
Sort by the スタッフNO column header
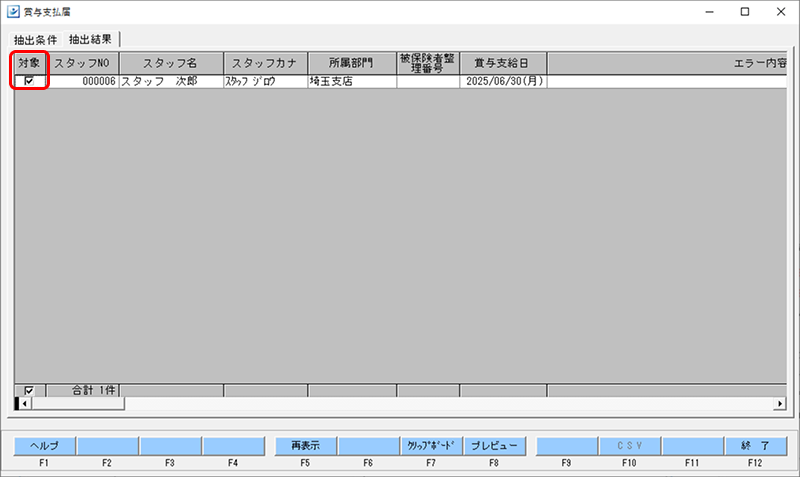[x=83, y=63]
